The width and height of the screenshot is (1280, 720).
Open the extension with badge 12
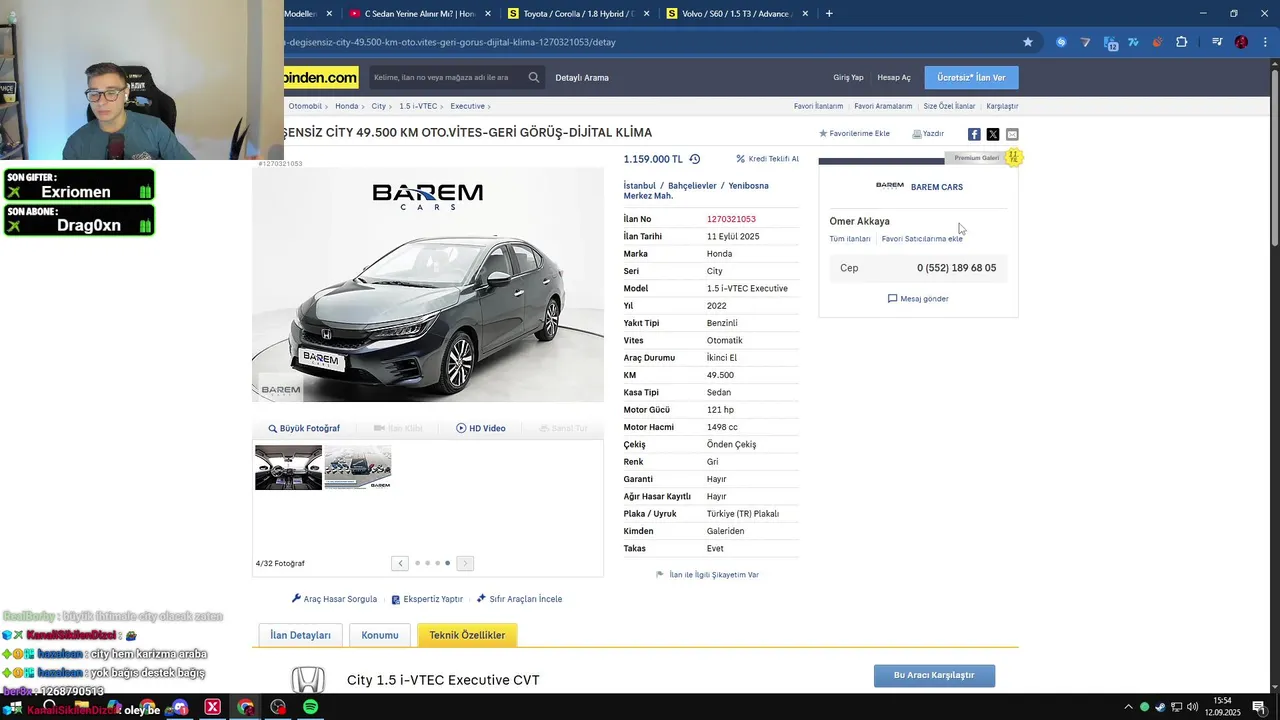coord(1110,42)
